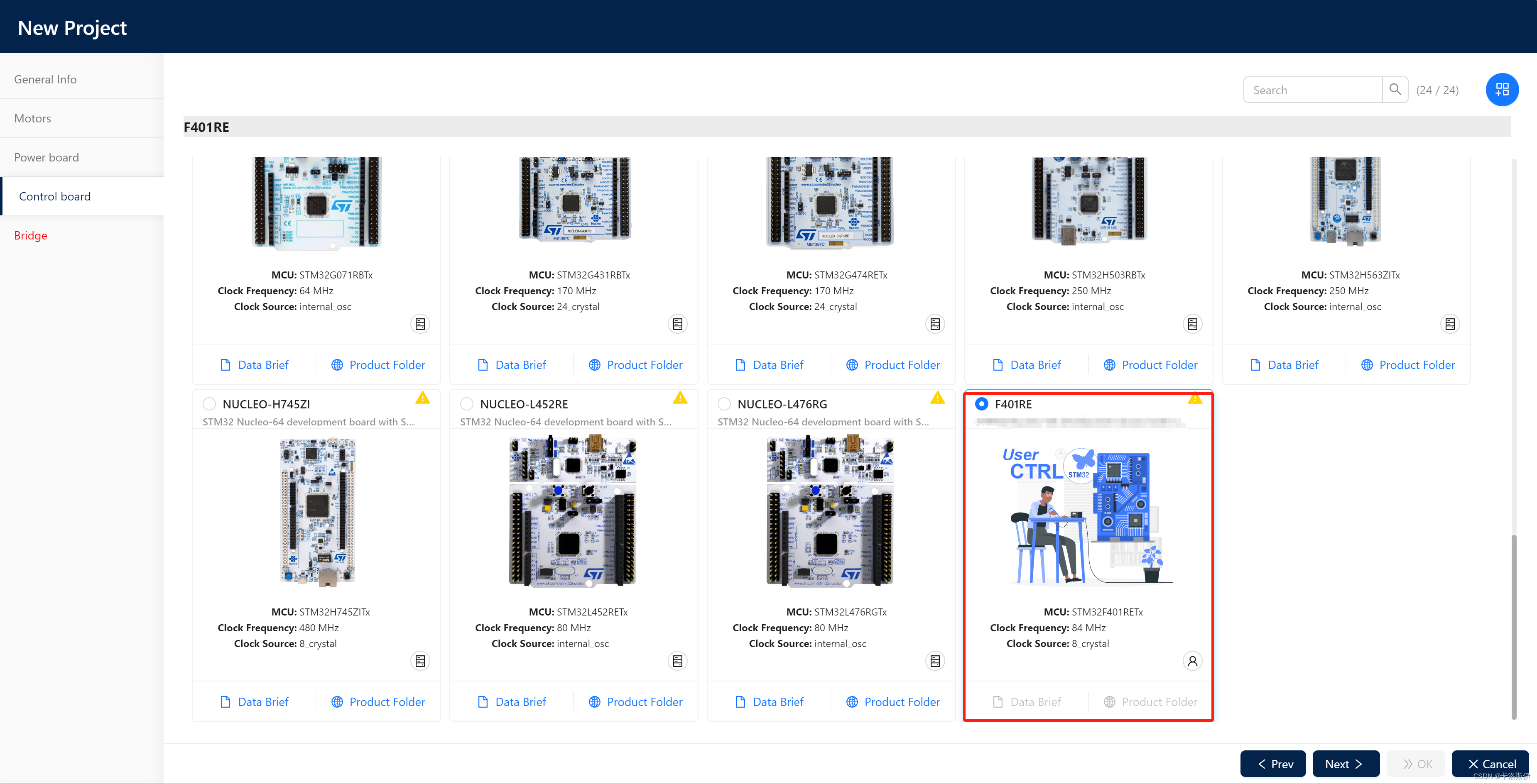This screenshot has height=784, width=1537.
Task: Click warning triangle on NUCLEO-L476RG card
Action: coord(937,398)
